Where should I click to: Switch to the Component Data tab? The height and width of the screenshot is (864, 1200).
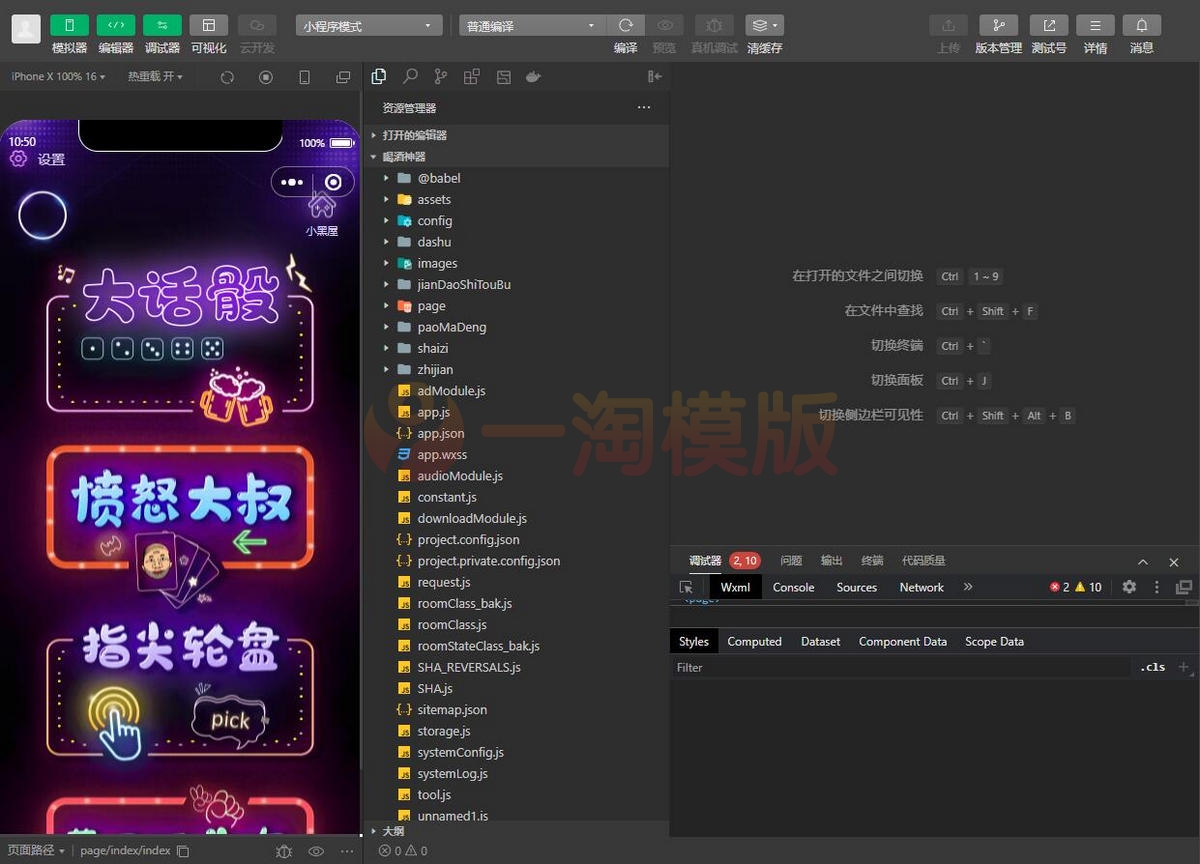[902, 641]
